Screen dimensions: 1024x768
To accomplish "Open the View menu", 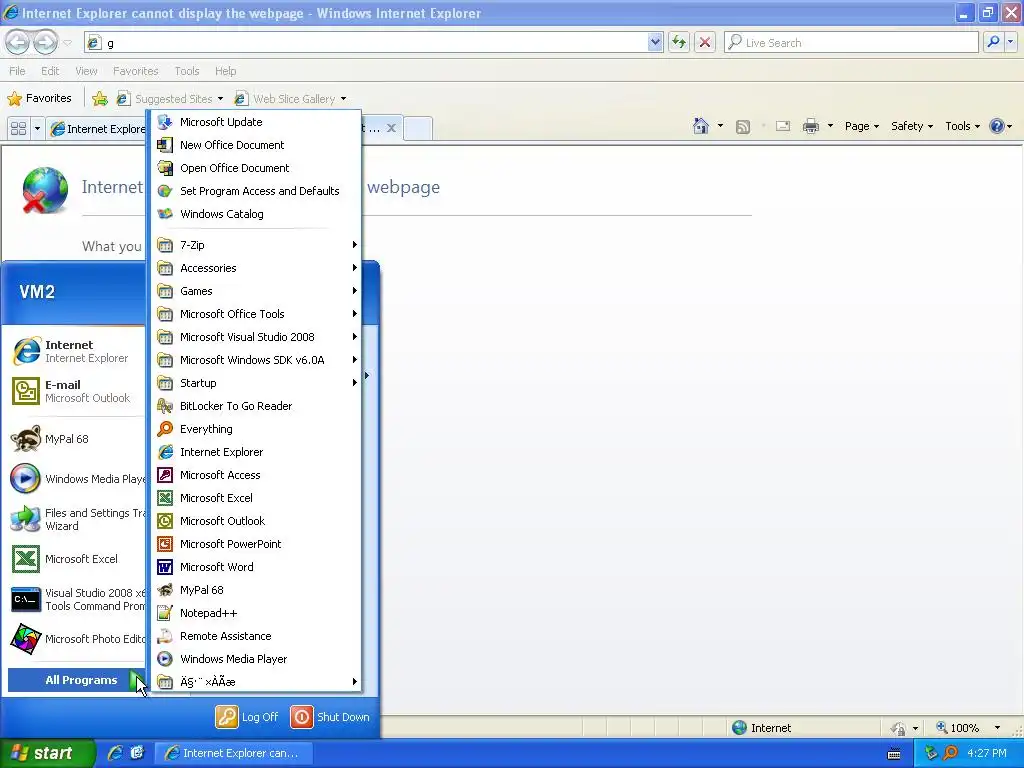I will click(86, 71).
